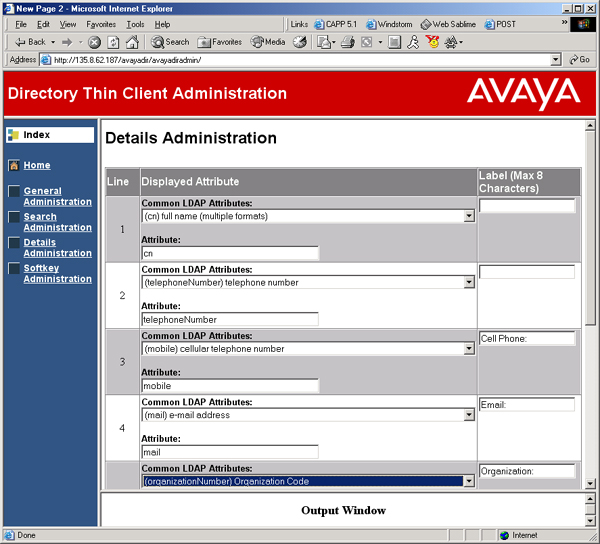600x544 pixels.
Task: Click the Index header in sidebar
Action: click(x=50, y=135)
